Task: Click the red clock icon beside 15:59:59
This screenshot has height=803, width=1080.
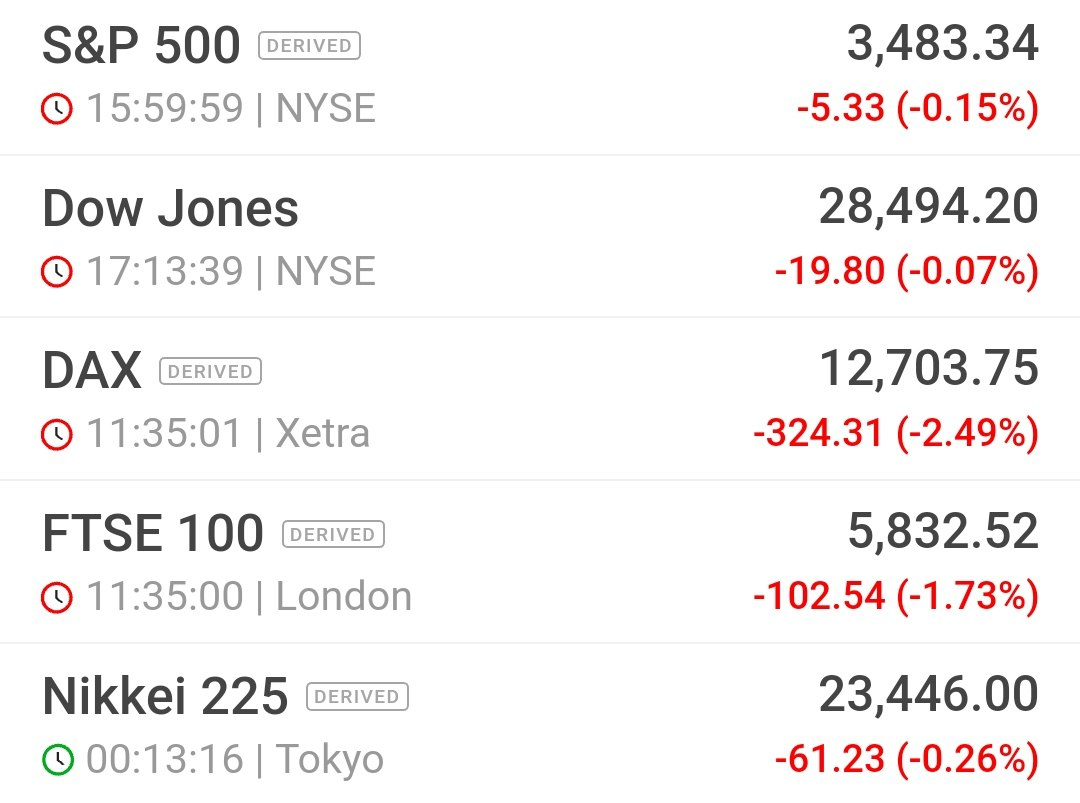Action: [x=57, y=109]
